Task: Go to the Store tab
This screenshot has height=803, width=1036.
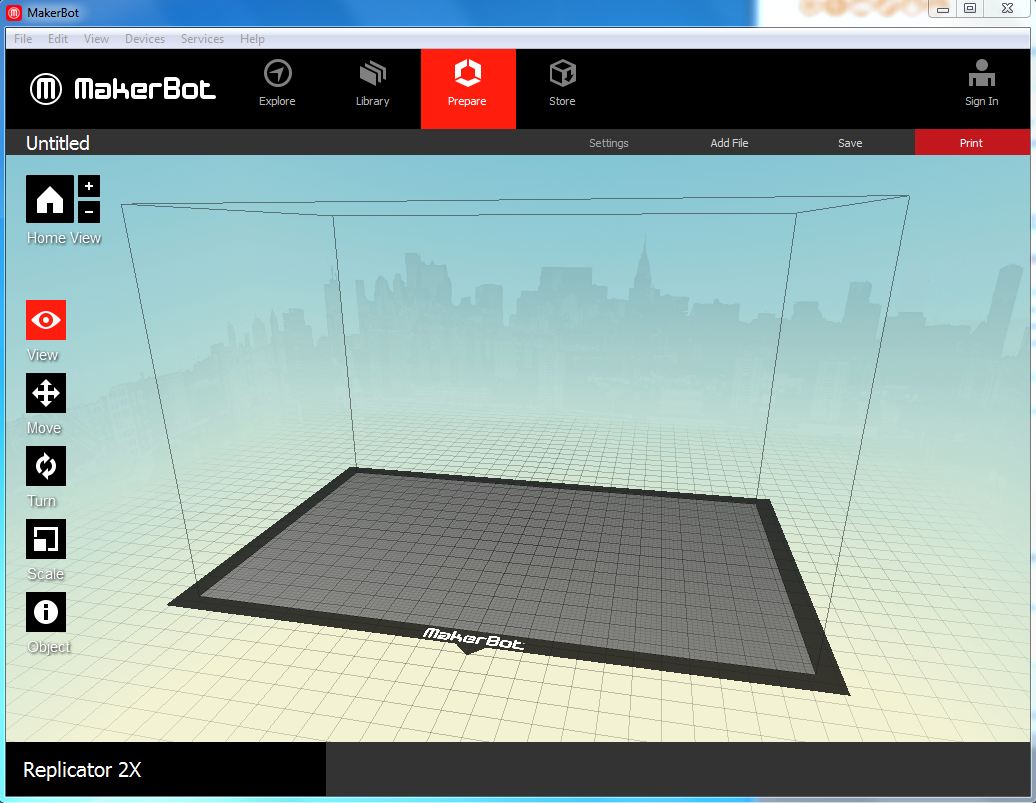Action: pyautogui.click(x=562, y=84)
